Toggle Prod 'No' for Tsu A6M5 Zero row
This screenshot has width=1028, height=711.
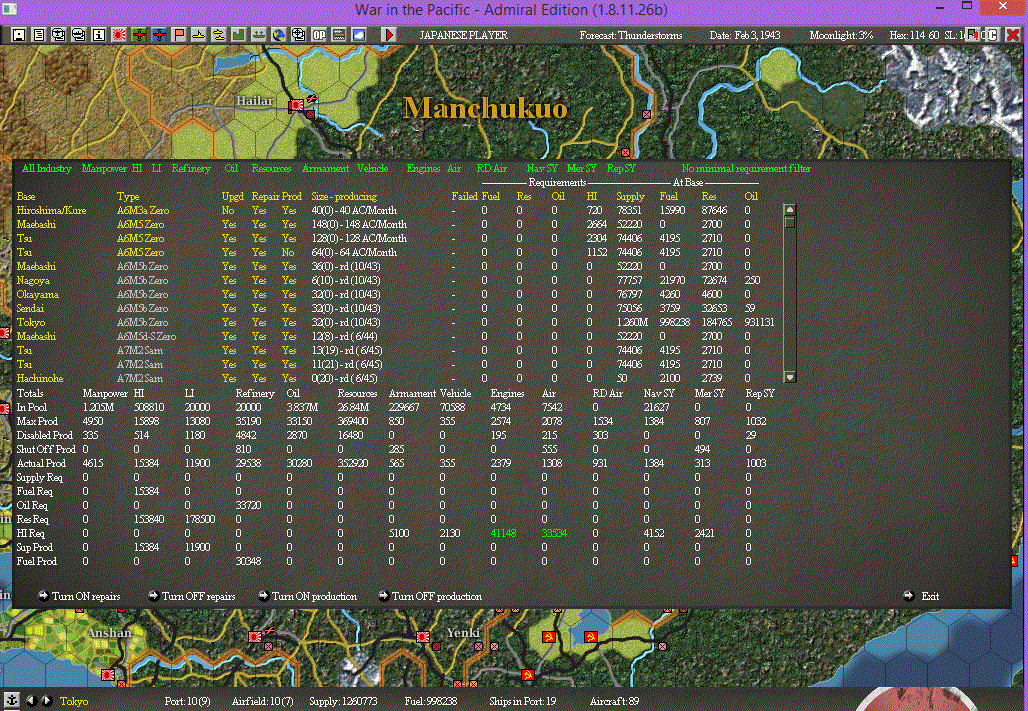coord(289,253)
